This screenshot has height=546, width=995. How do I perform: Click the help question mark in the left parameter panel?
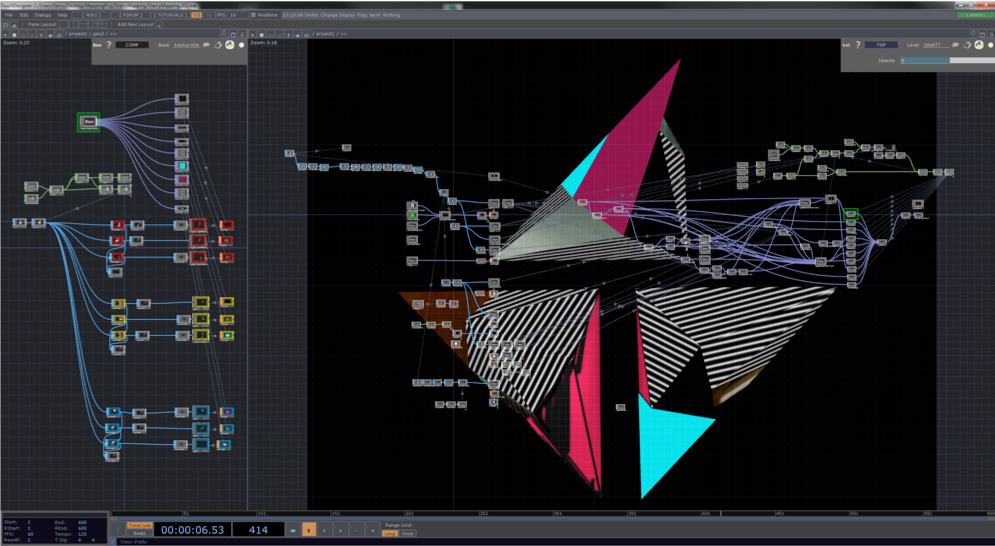click(108, 45)
